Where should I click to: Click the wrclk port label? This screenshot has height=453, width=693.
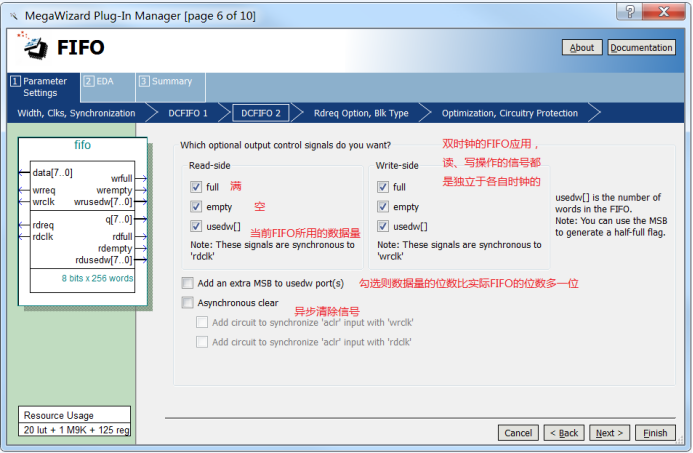[43, 202]
